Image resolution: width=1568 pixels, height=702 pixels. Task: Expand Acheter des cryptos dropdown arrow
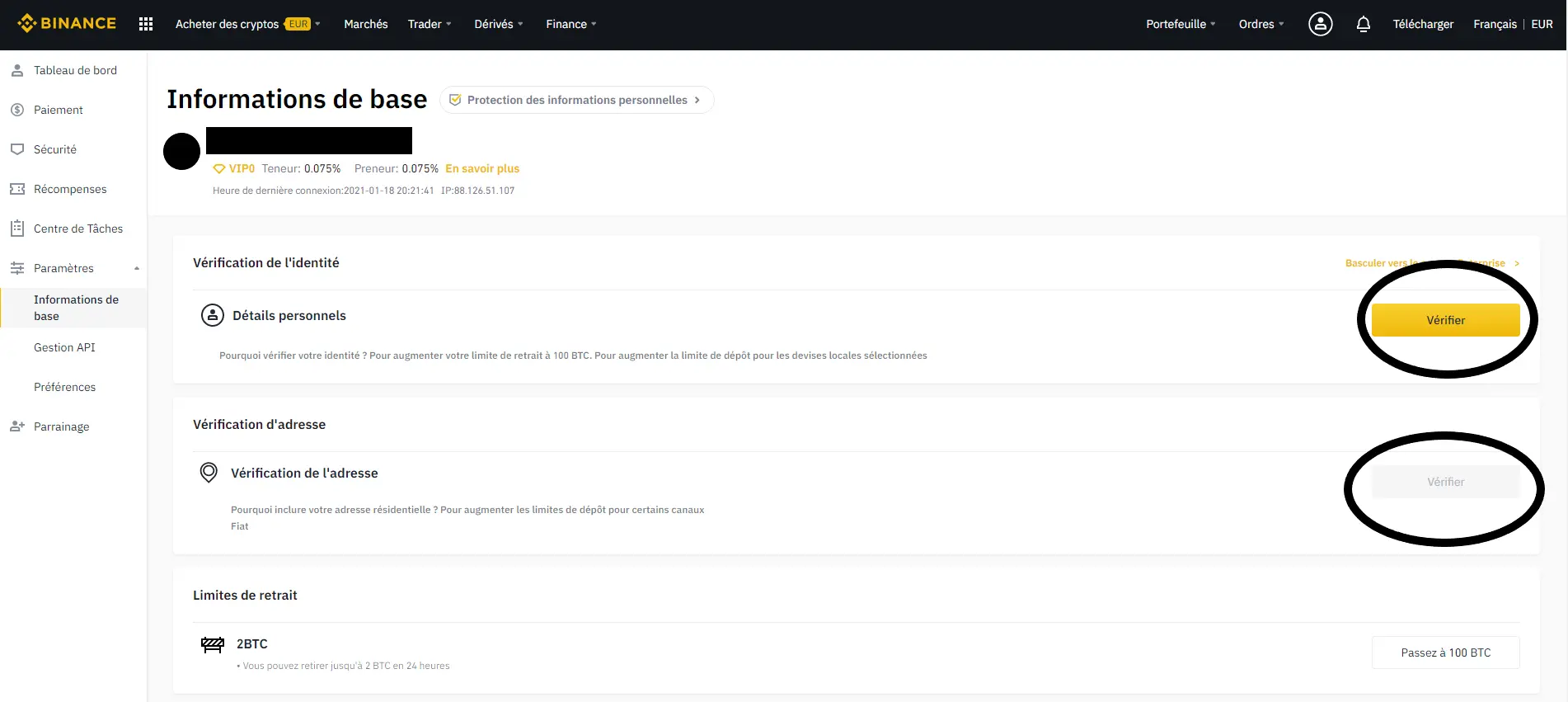(x=317, y=24)
